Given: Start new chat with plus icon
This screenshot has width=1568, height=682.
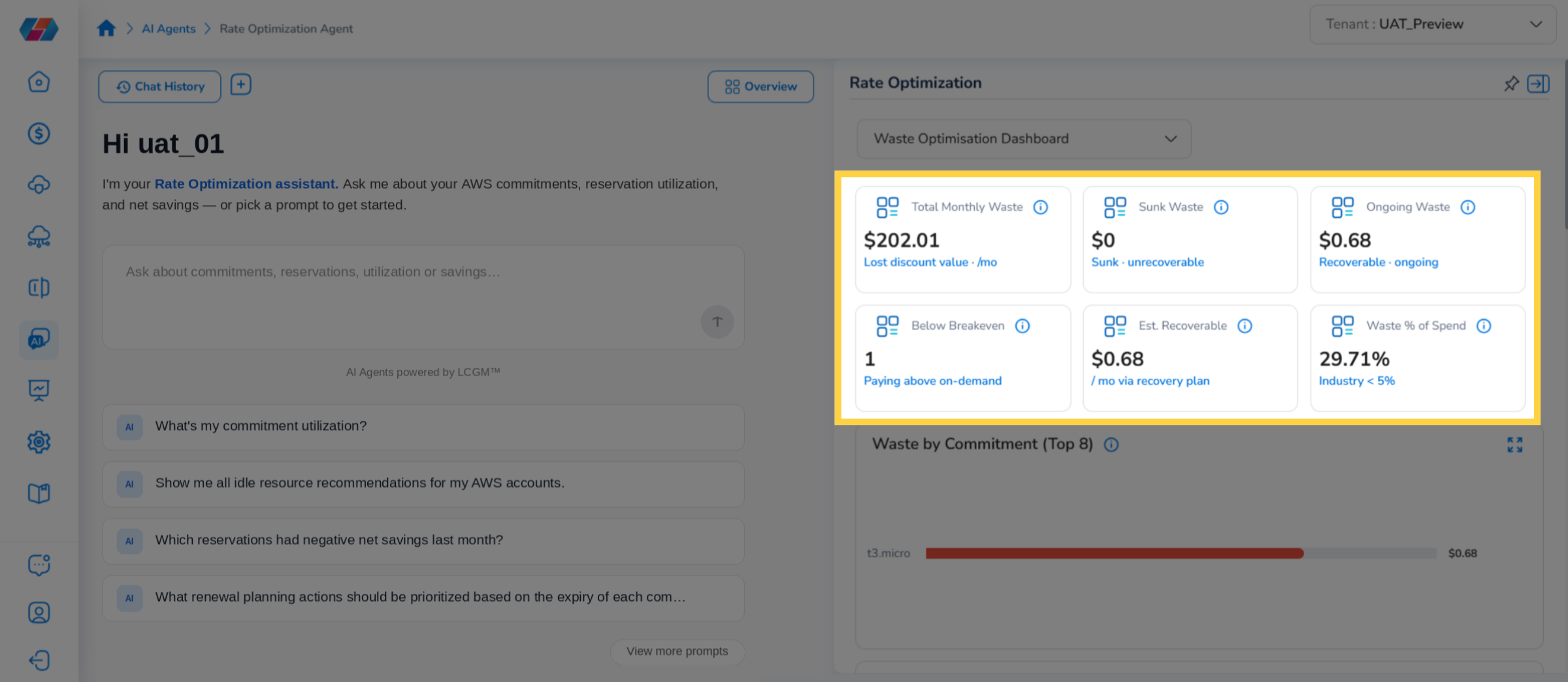Looking at the screenshot, I should tap(241, 85).
